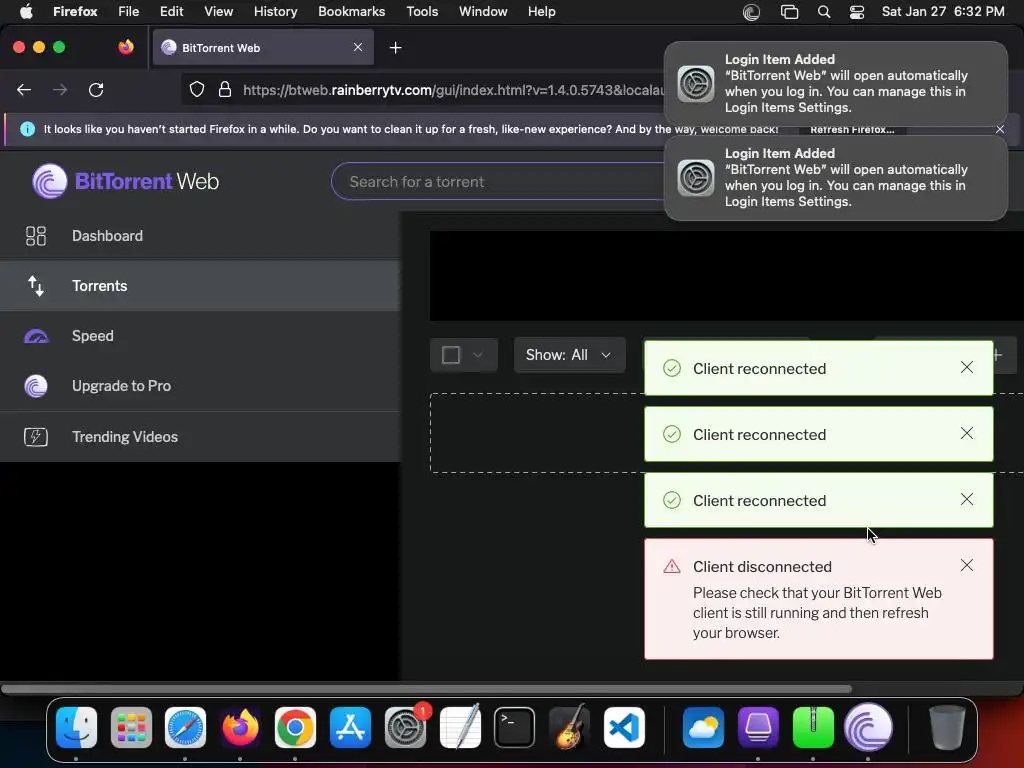Open Spotlight search in menu bar
This screenshot has height=768, width=1024.
point(824,12)
